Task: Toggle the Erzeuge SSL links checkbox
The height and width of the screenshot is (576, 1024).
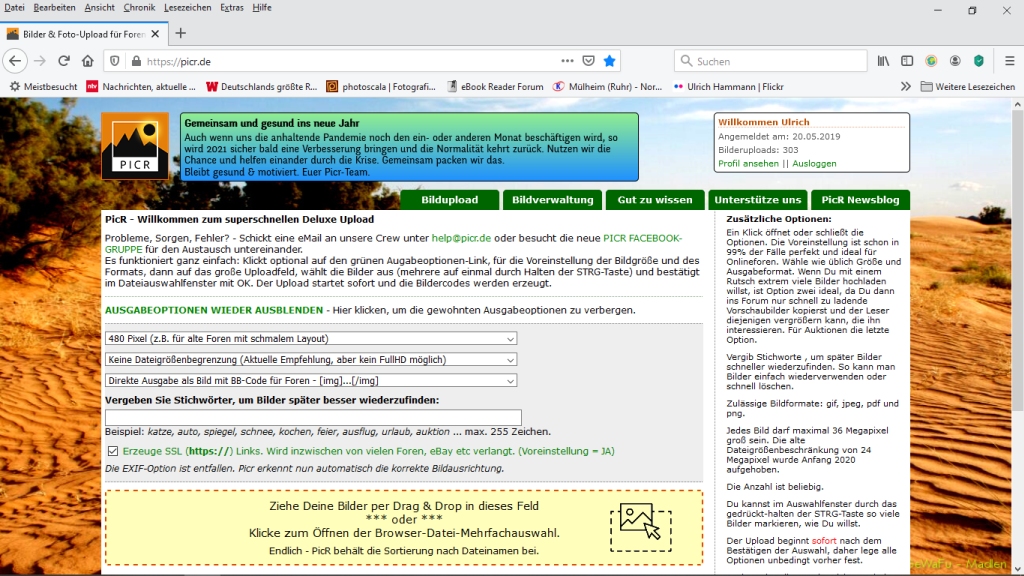Action: pos(112,451)
